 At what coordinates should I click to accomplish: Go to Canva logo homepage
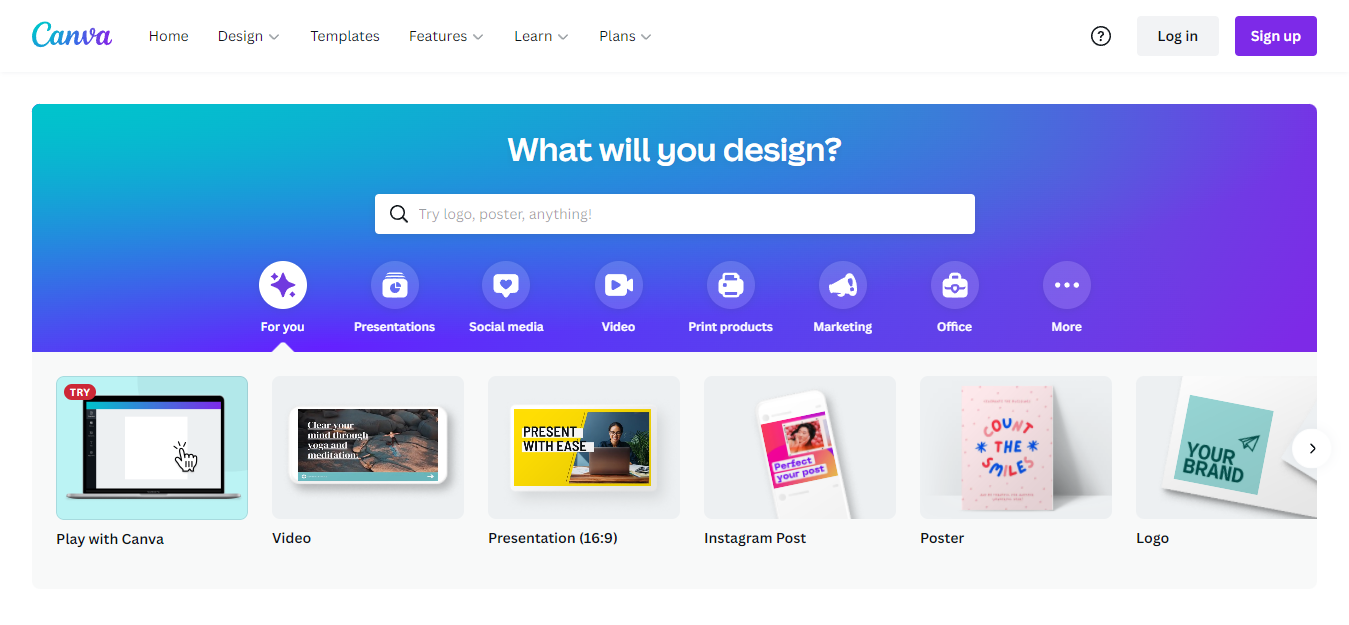click(72, 35)
